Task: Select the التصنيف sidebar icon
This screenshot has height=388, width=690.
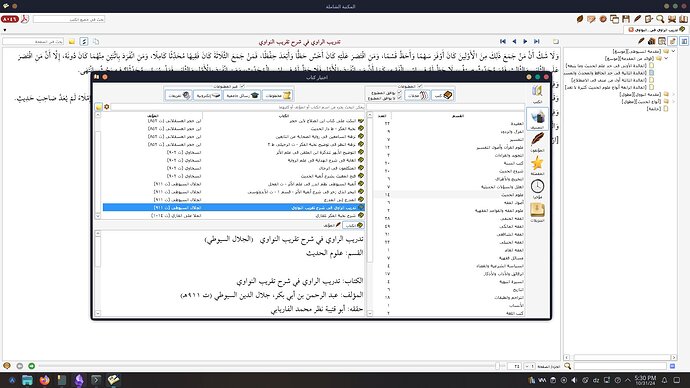Action: [x=537, y=119]
